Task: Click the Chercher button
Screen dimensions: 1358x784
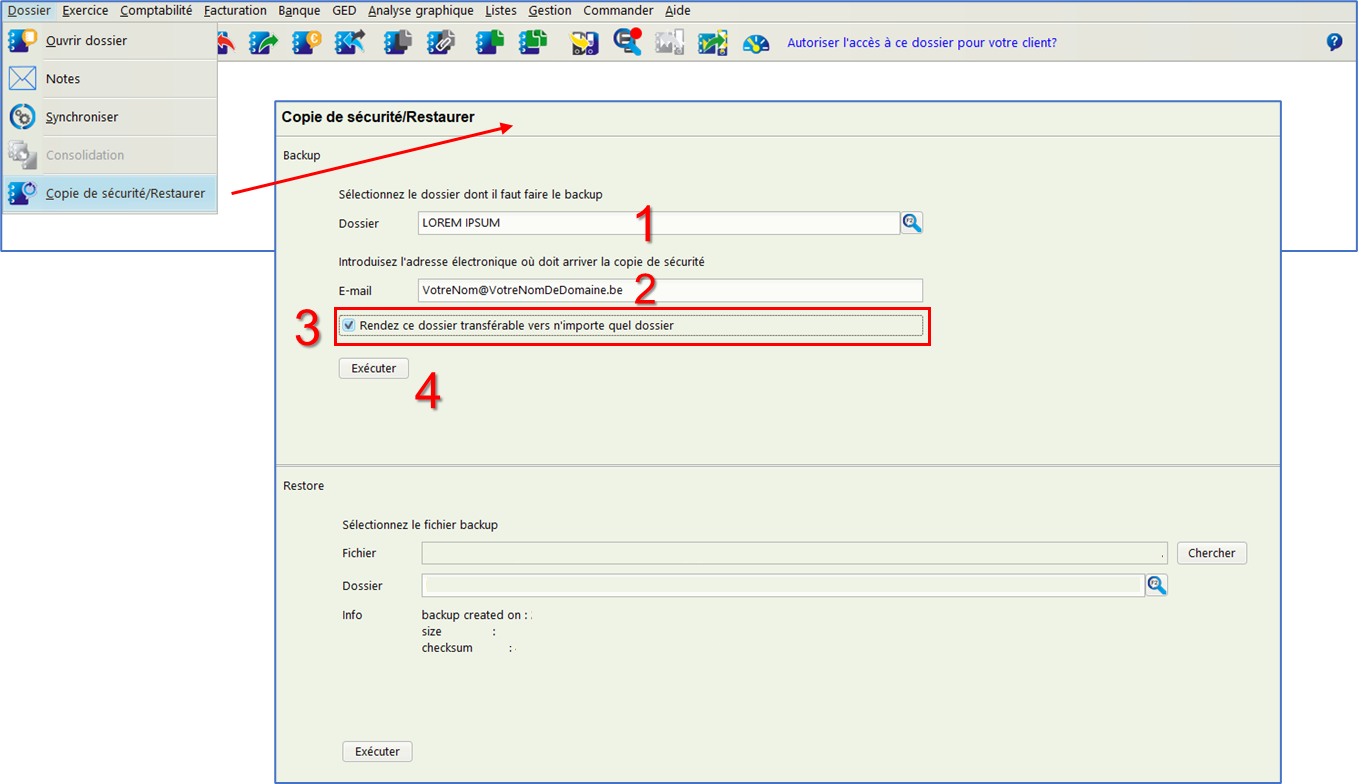Action: coord(1212,553)
